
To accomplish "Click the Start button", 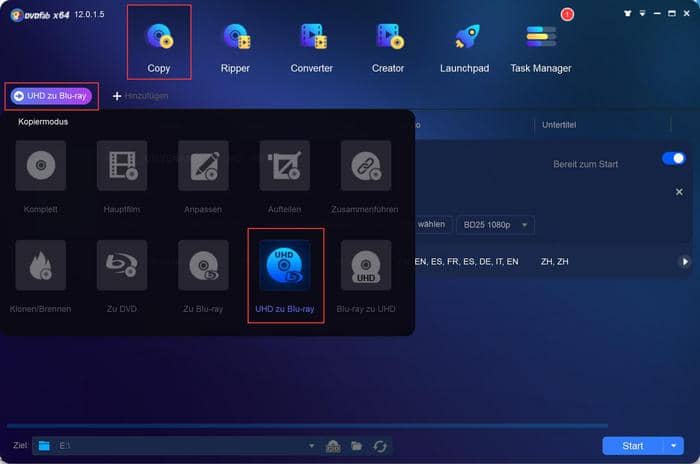I will click(633, 446).
